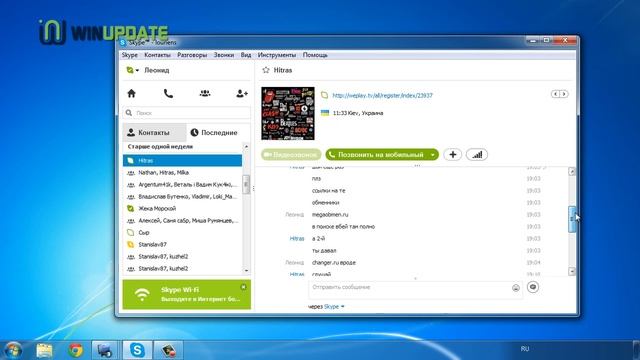640x360 pixels.
Task: Open the Вид menu
Action: [246, 55]
